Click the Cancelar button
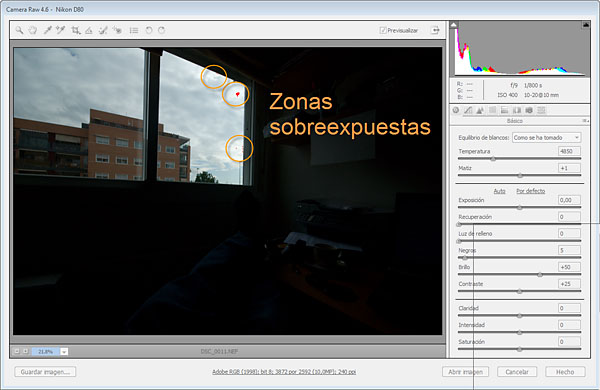This screenshot has width=600, height=390. coord(517,372)
